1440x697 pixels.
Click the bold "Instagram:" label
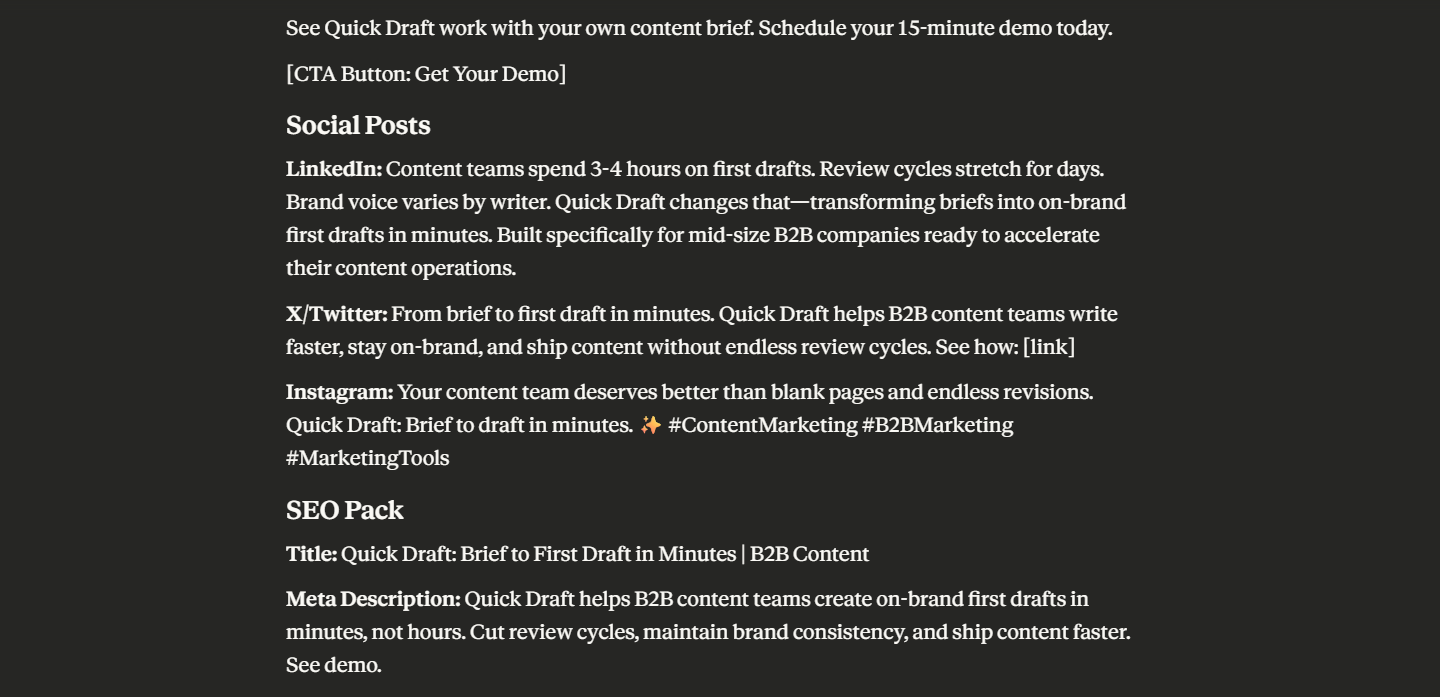click(x=339, y=392)
